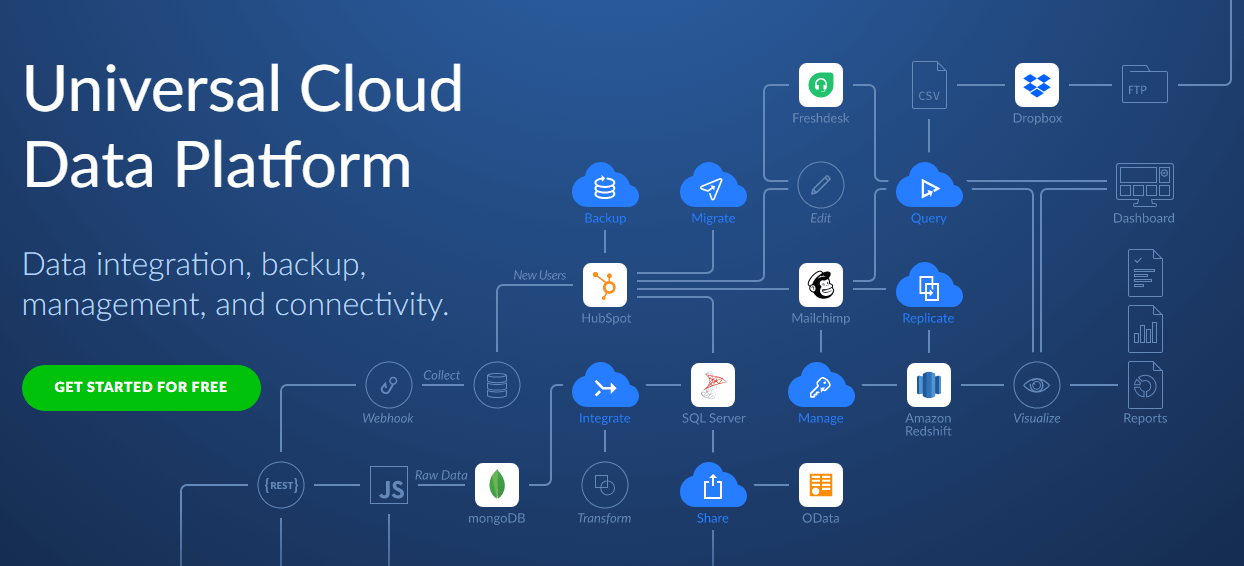Select the SQL Server logo icon
The width and height of the screenshot is (1244, 566).
point(713,385)
